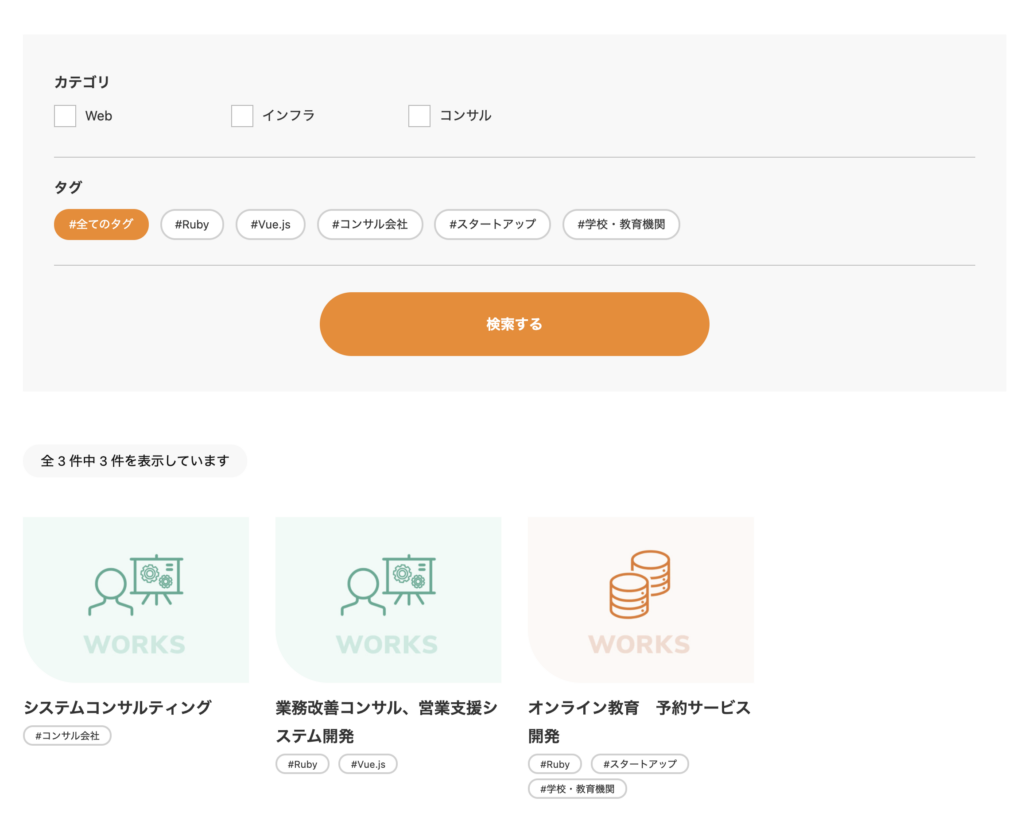Tick the コンサル category checkbox
Image resolution: width=1024 pixels, height=836 pixels.
[419, 116]
